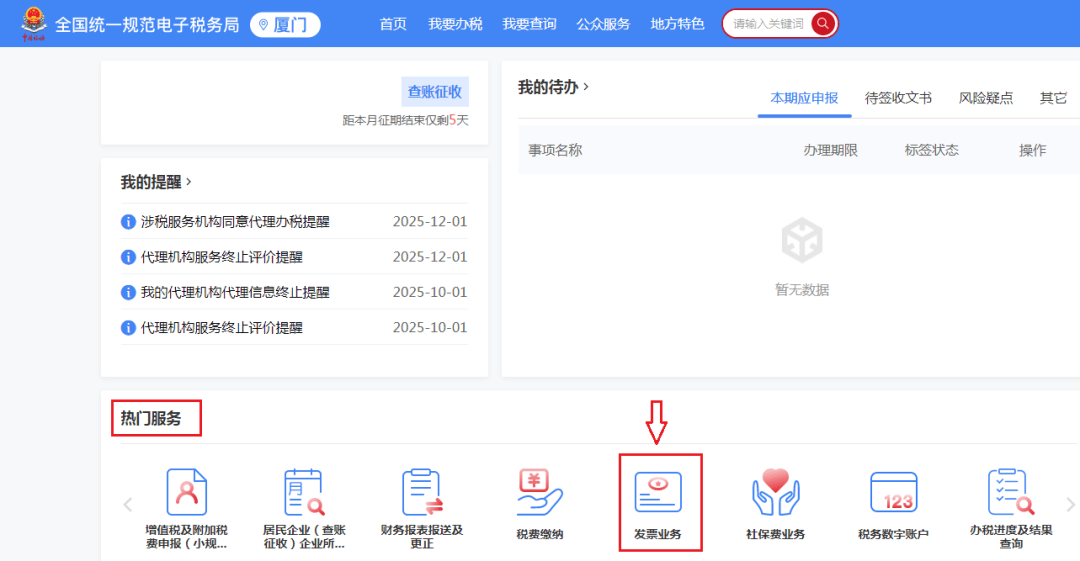Open the 发票业务 invoice service icon
Screen dimensions: 1080x561
coord(658,493)
